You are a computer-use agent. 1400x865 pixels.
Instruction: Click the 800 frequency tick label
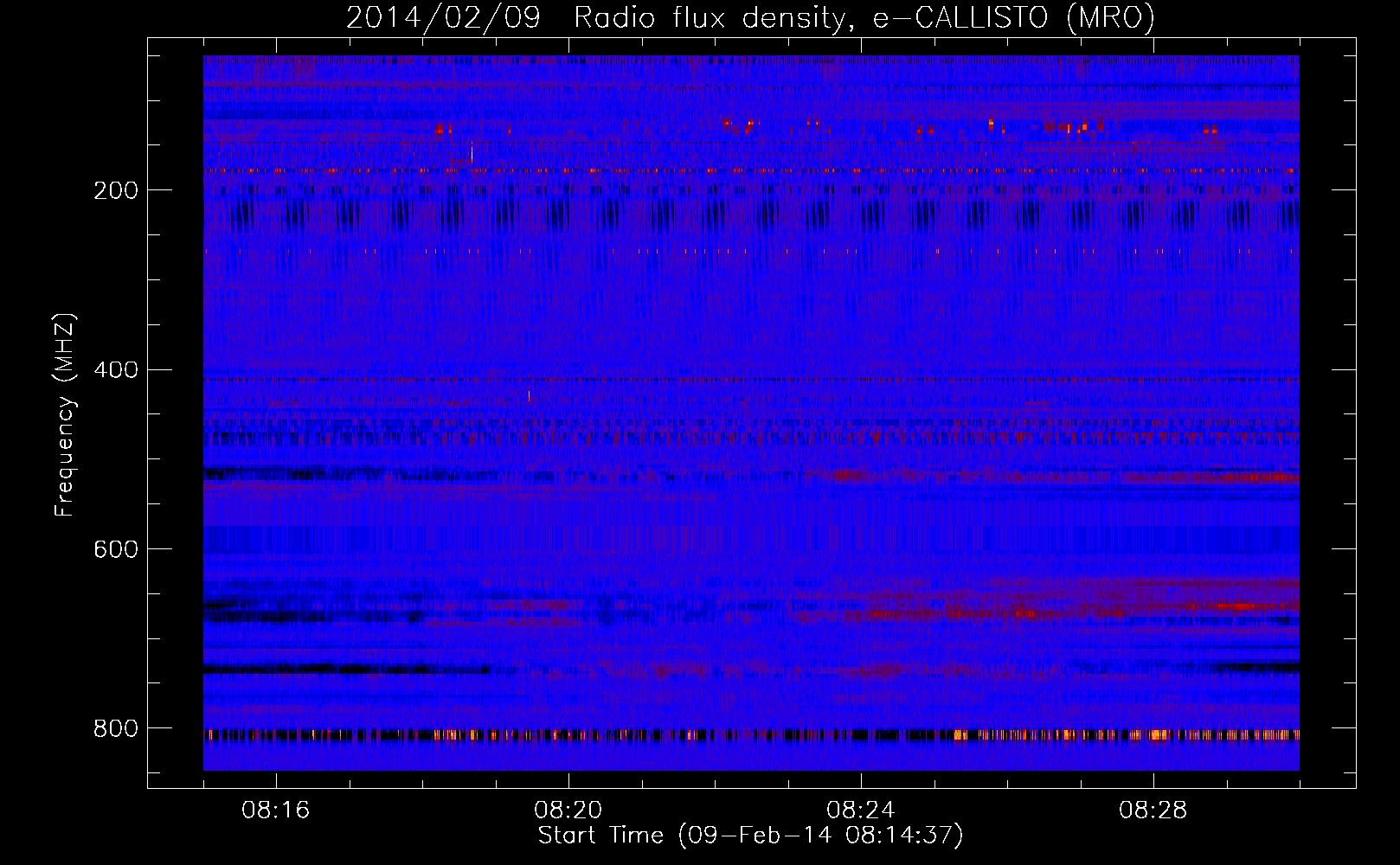(116, 728)
